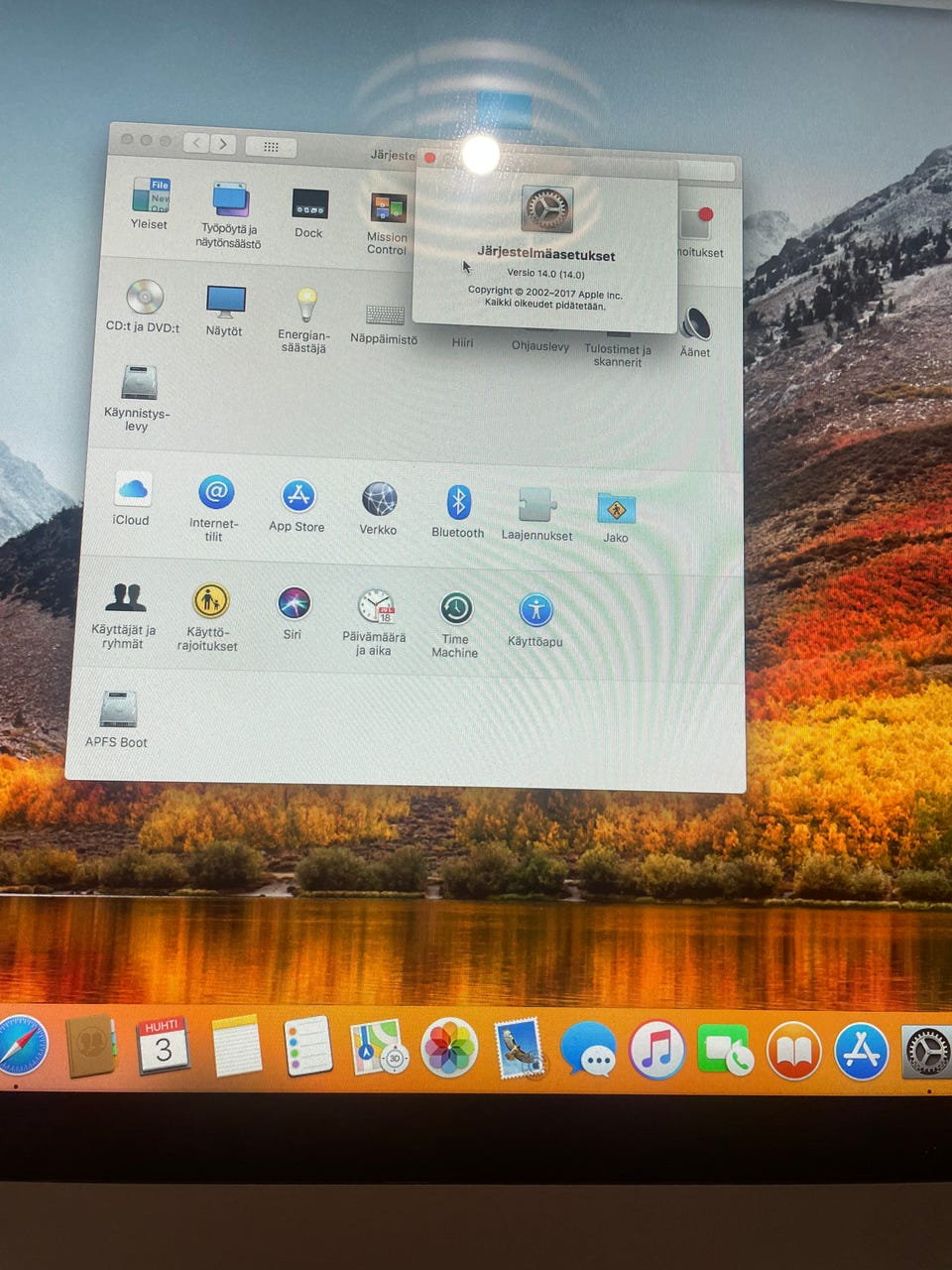The width and height of the screenshot is (952, 1270).
Task: Open Notes from the Dock
Action: [x=237, y=1046]
